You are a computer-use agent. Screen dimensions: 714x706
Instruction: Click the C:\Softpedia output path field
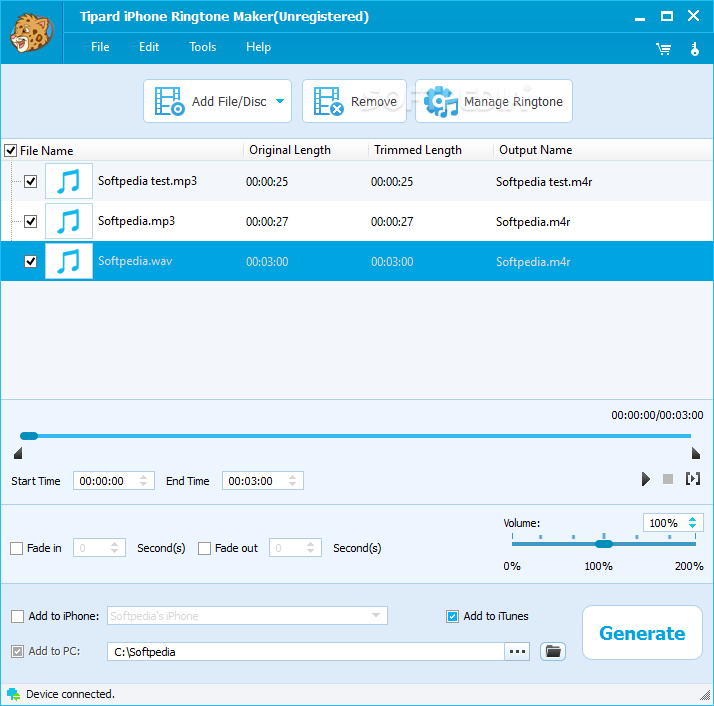(x=306, y=651)
